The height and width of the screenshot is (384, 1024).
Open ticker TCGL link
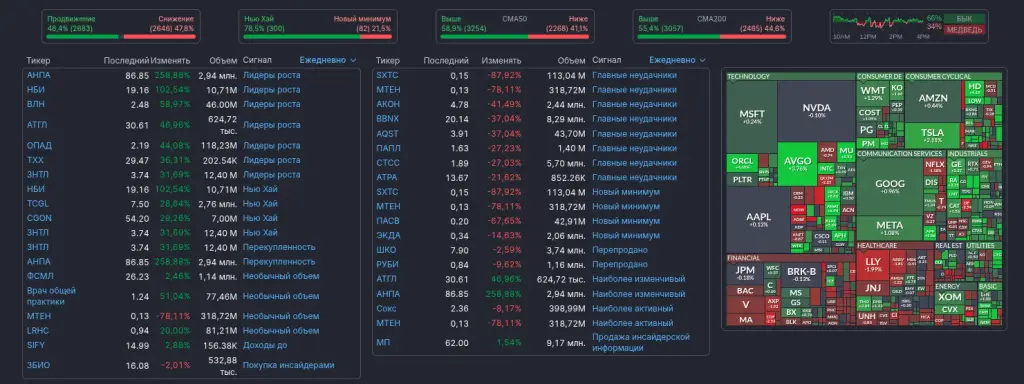[x=38, y=204]
